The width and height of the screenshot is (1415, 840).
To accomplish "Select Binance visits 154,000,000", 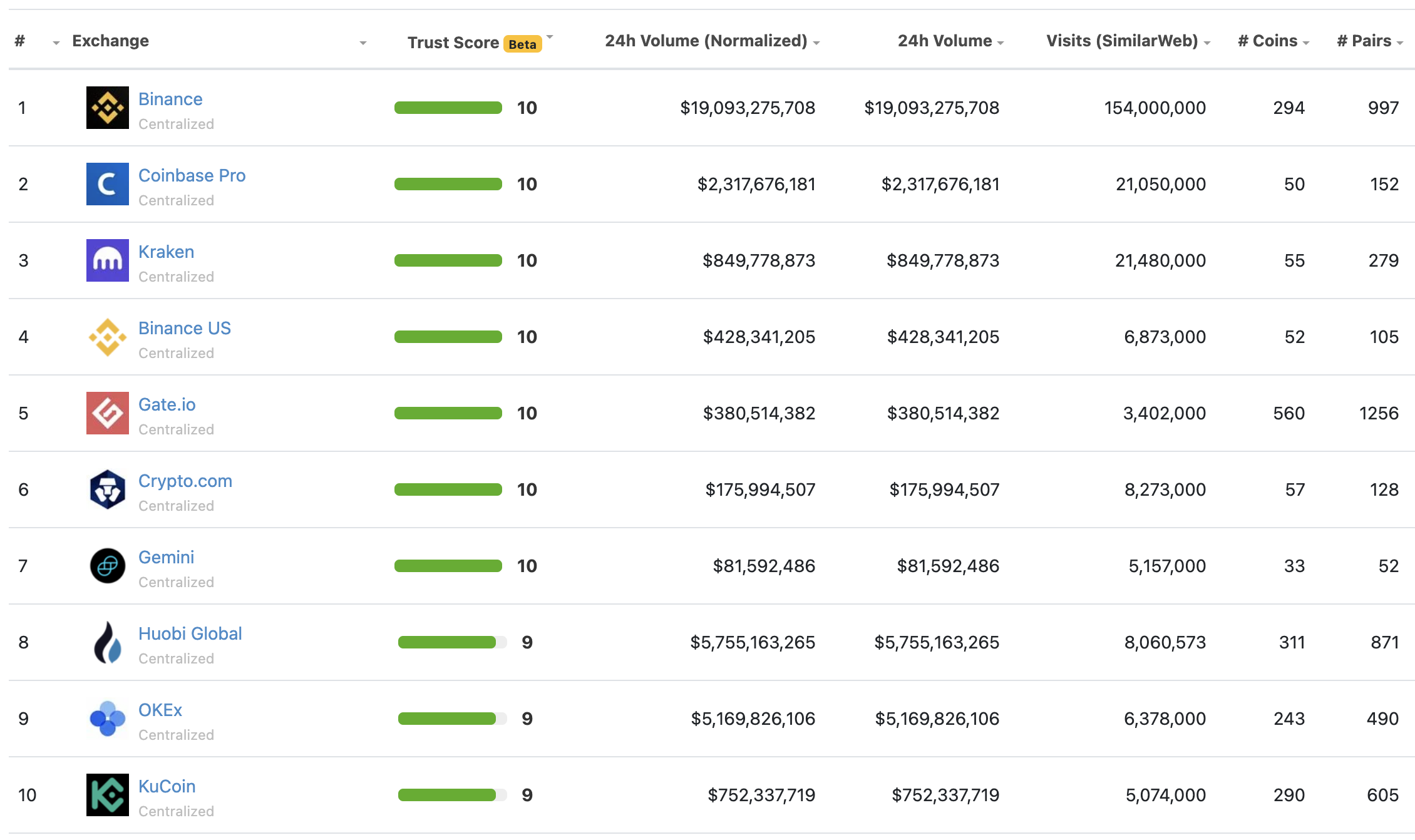I will pyautogui.click(x=1155, y=108).
